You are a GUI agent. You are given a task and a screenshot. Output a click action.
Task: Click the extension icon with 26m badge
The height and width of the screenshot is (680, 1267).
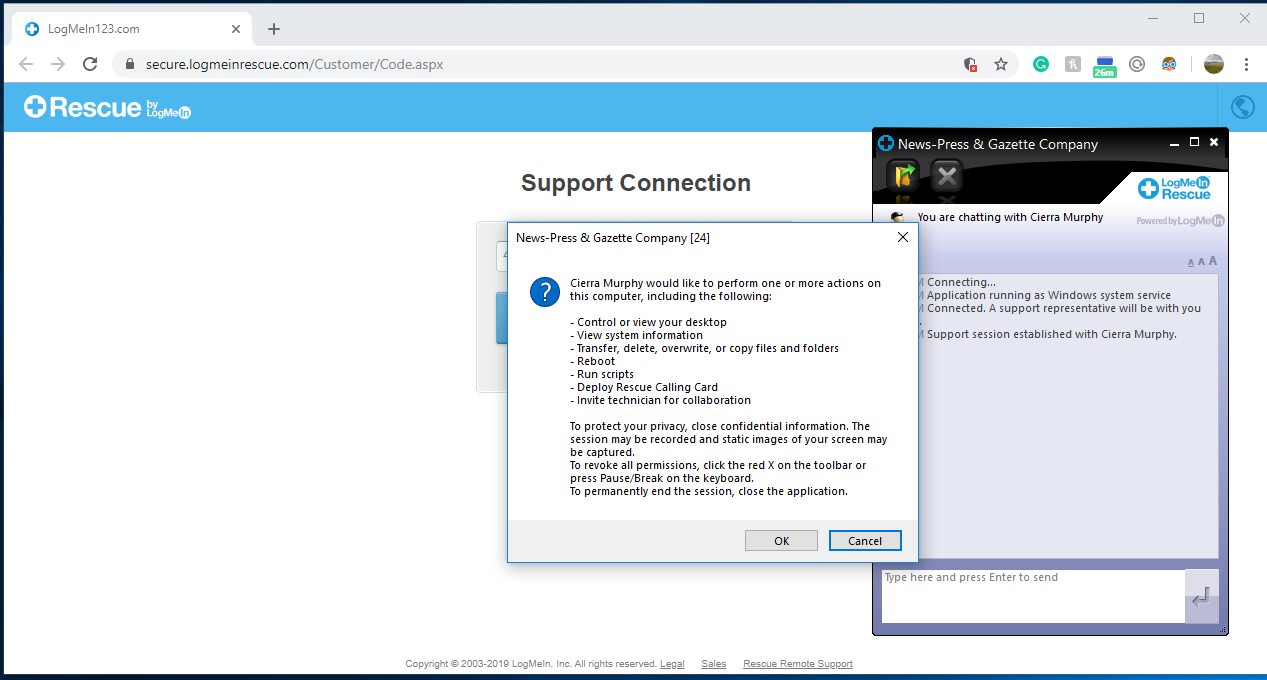[1105, 65]
